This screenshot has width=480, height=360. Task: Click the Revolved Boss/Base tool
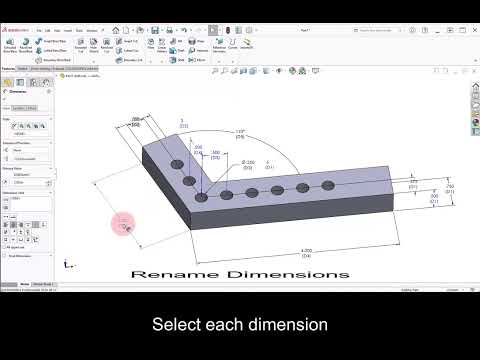[x=25, y=45]
